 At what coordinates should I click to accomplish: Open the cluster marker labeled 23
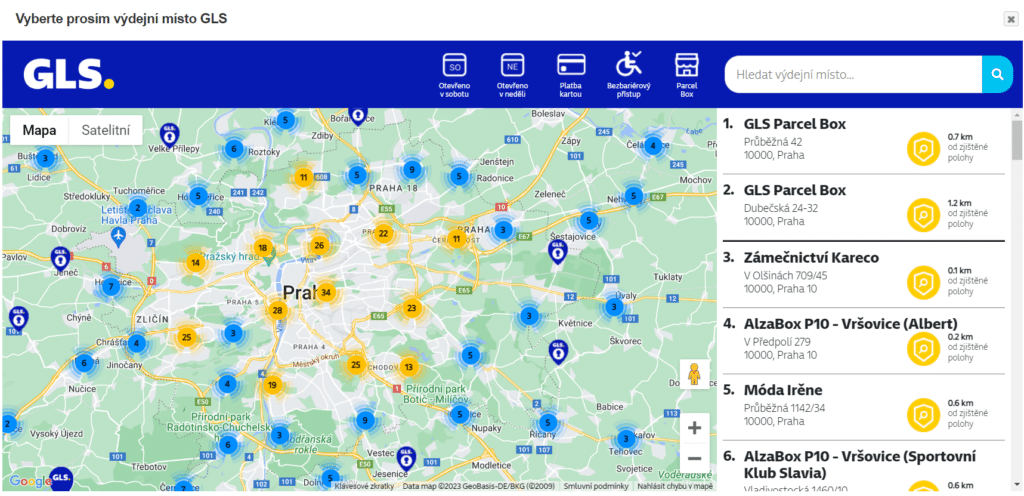[x=411, y=308]
